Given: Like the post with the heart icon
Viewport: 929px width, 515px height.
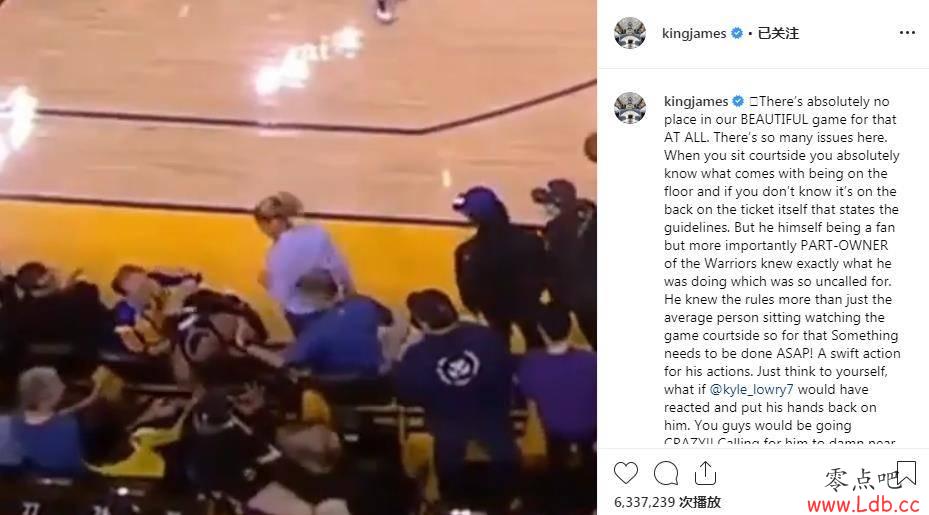Looking at the screenshot, I should (626, 473).
